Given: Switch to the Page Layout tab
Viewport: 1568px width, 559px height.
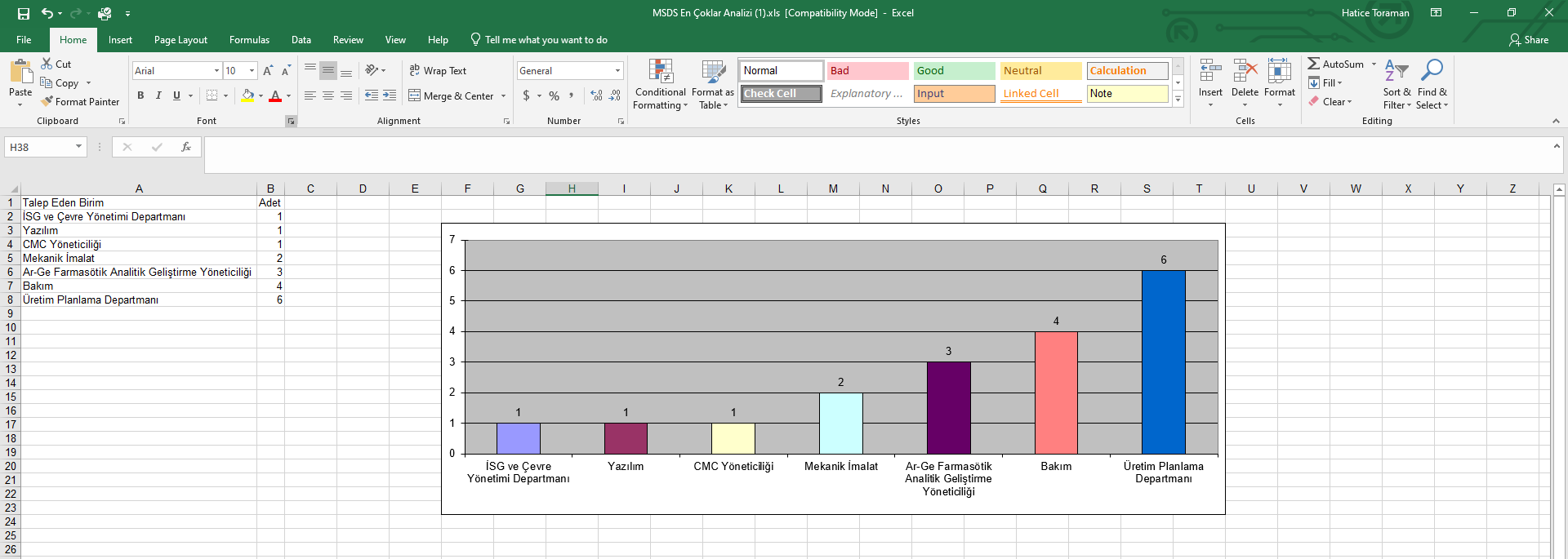Looking at the screenshot, I should (180, 40).
